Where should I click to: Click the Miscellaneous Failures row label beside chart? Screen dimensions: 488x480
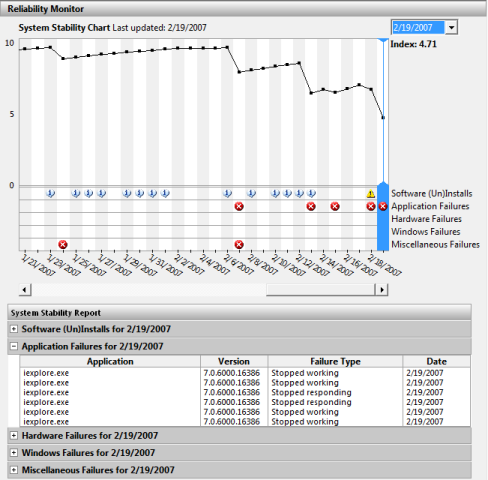pyautogui.click(x=435, y=245)
